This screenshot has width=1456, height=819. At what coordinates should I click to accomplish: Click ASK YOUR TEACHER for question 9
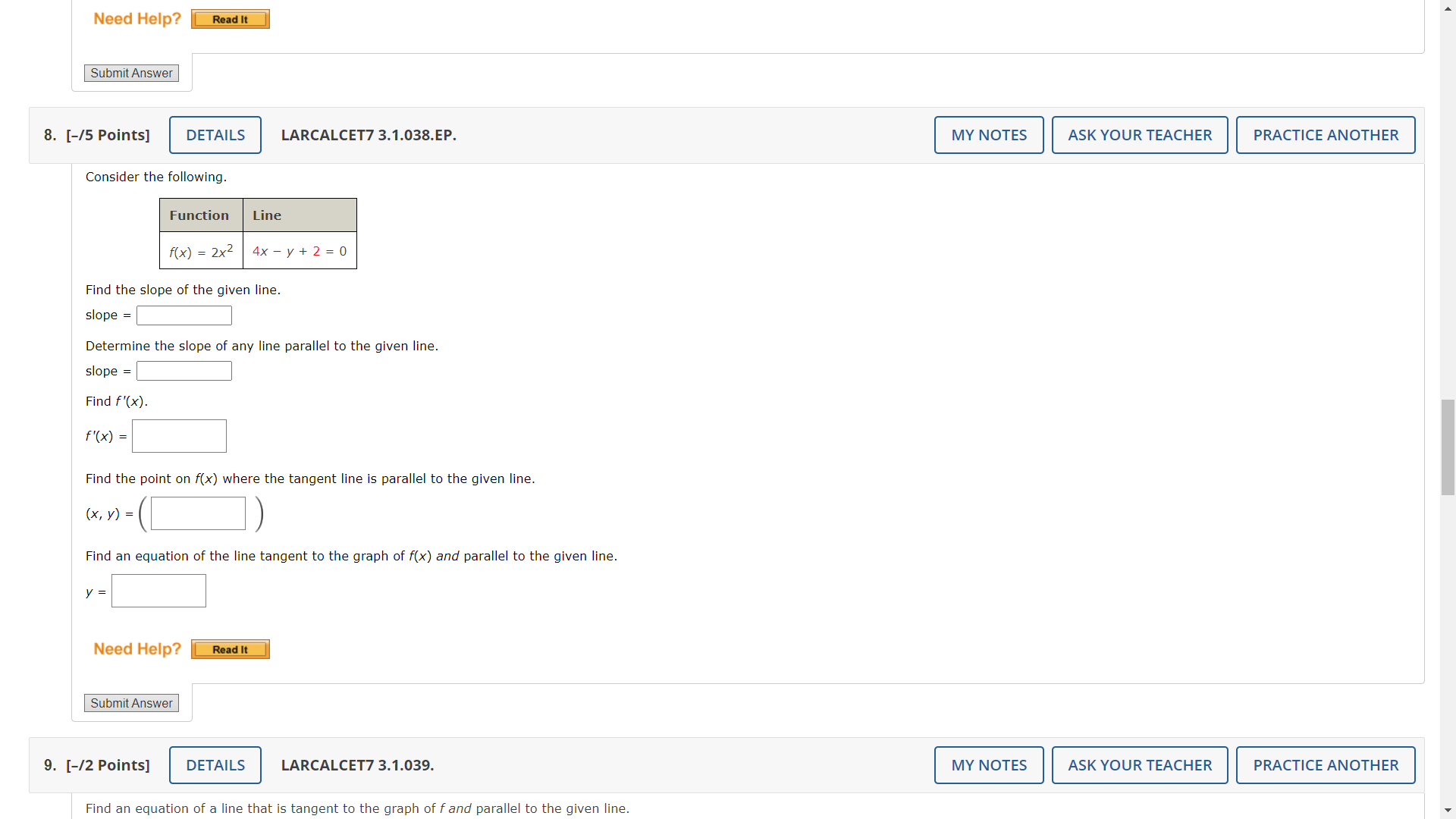tap(1140, 765)
